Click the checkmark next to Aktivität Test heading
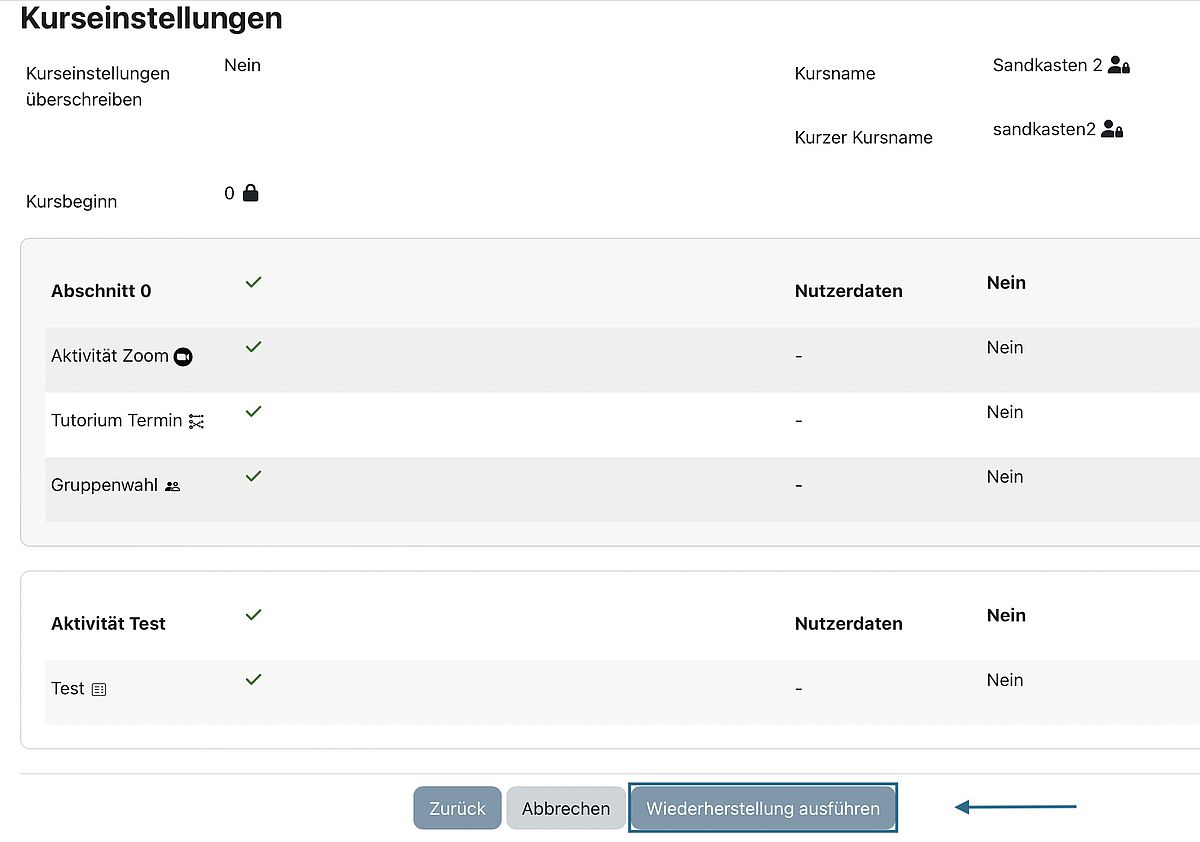 tap(253, 615)
